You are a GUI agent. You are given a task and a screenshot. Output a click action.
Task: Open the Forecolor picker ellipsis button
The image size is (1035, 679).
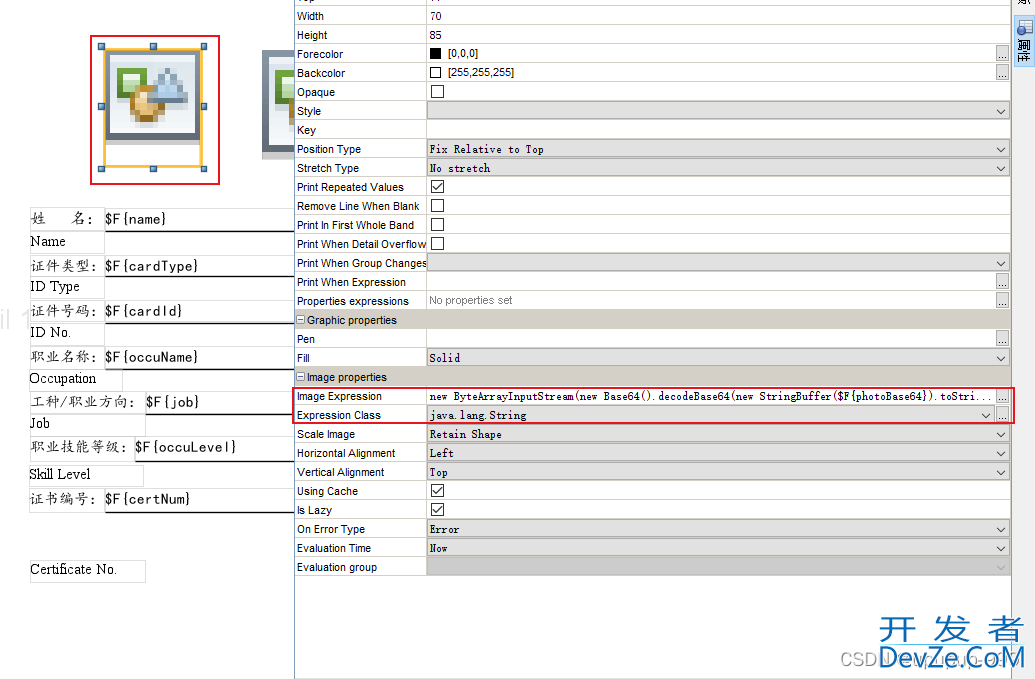pos(1002,54)
